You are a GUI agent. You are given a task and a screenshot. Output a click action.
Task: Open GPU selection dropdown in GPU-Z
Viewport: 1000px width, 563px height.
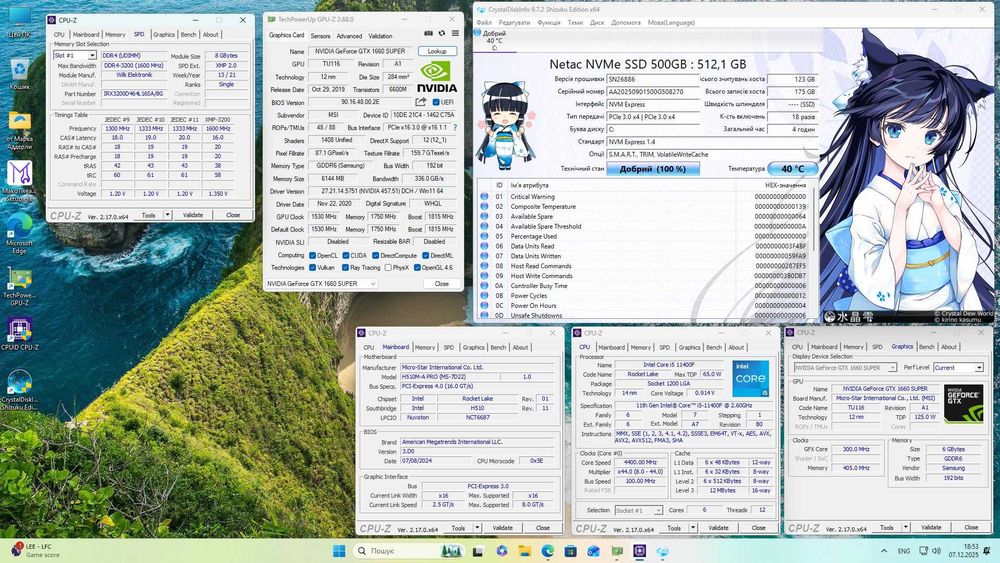pos(321,284)
